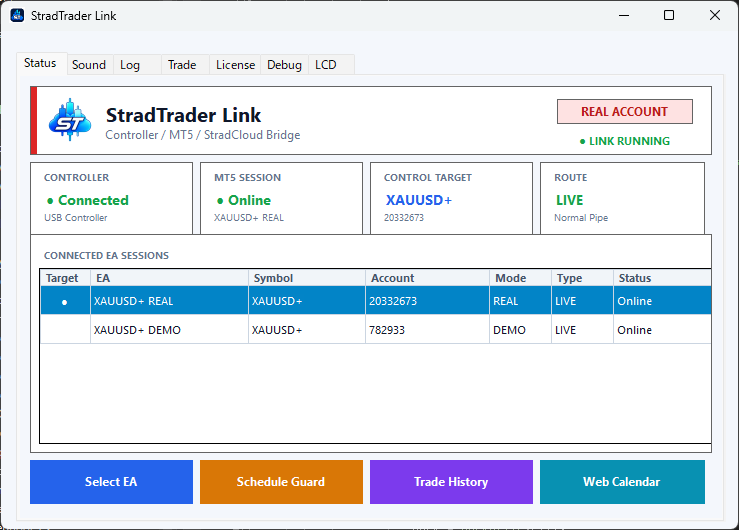Click the Select EA button

tap(111, 482)
